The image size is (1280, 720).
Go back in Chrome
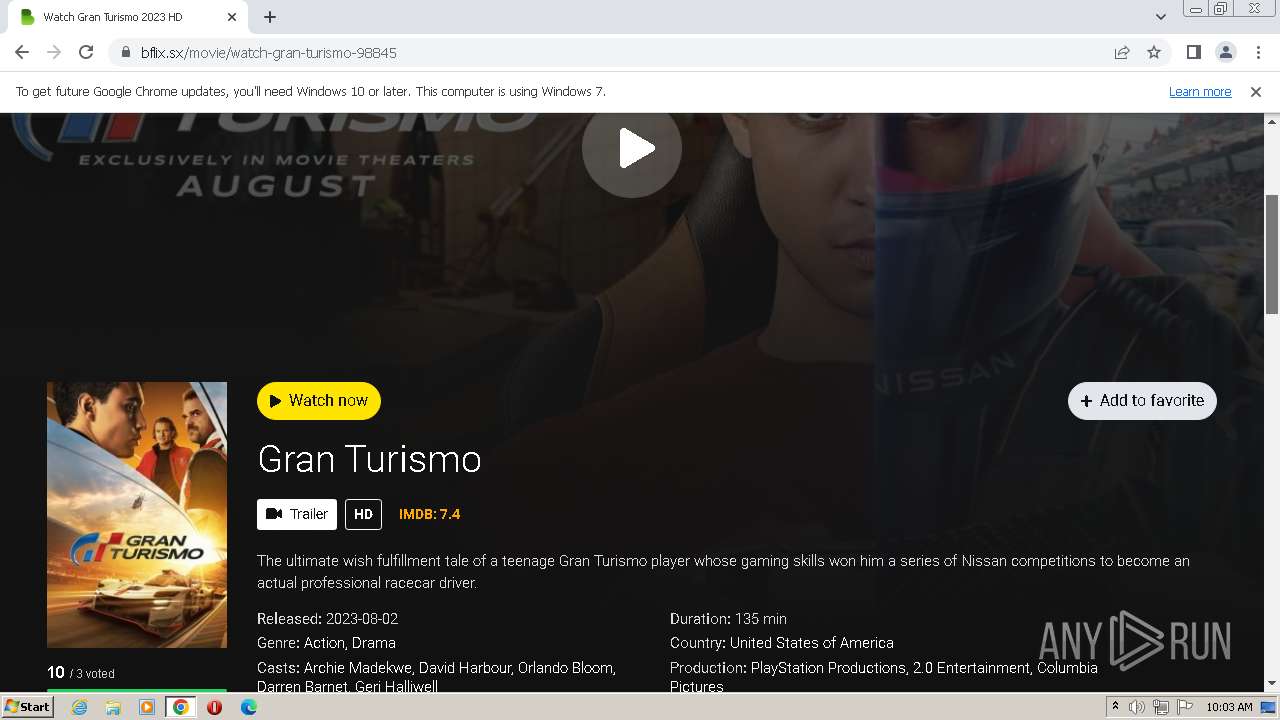point(22,52)
